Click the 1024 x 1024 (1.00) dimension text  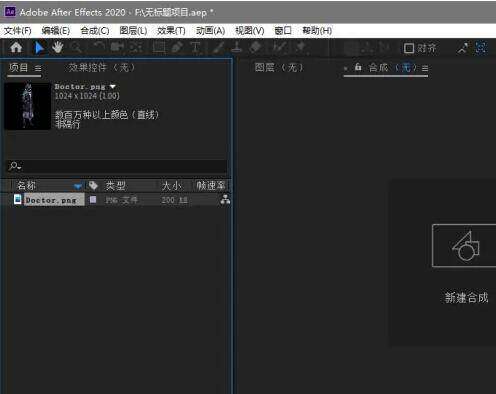pos(87,96)
